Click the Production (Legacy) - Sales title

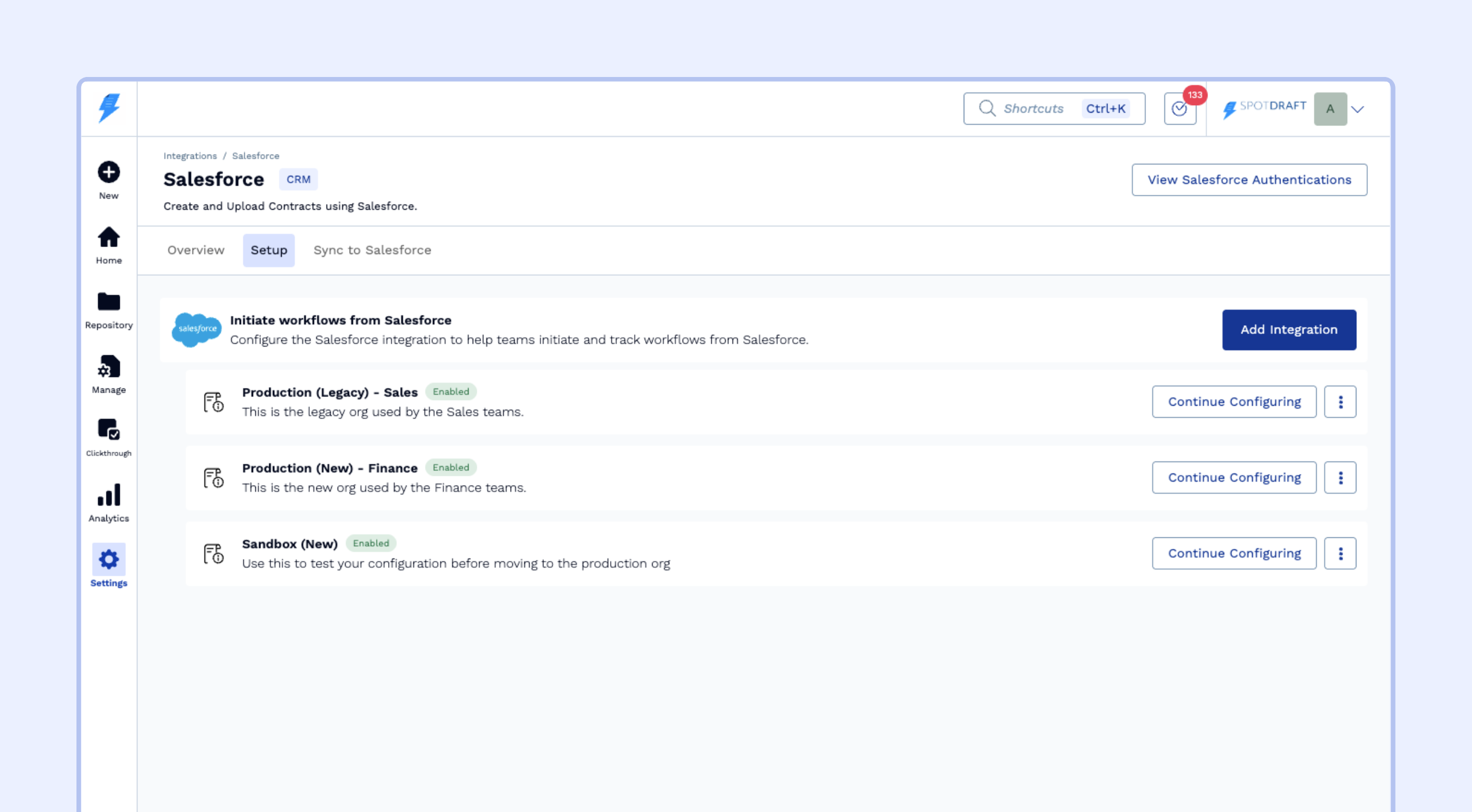click(x=329, y=392)
